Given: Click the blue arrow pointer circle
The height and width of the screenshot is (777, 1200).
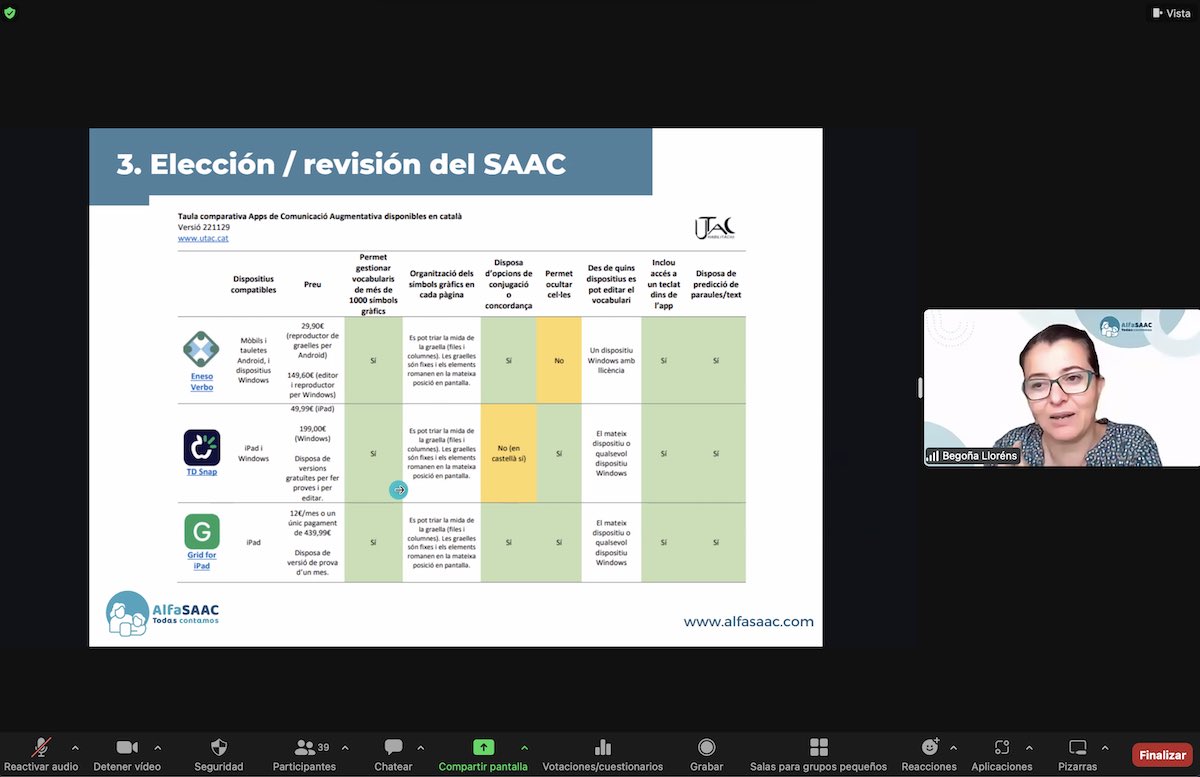Looking at the screenshot, I should 398,490.
